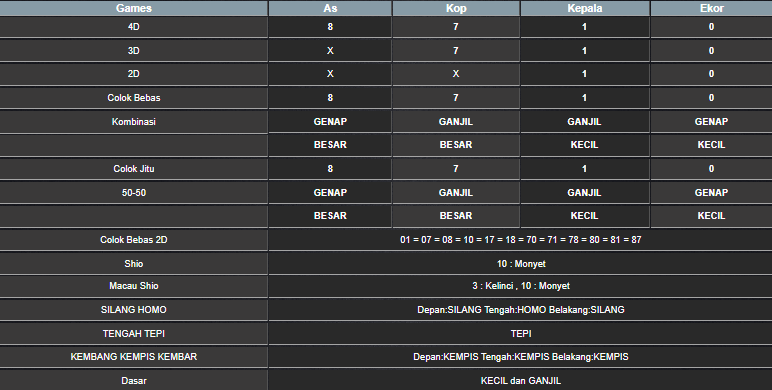
Task: Click Kop value 7 in Colok Jitu row
Action: point(456,169)
